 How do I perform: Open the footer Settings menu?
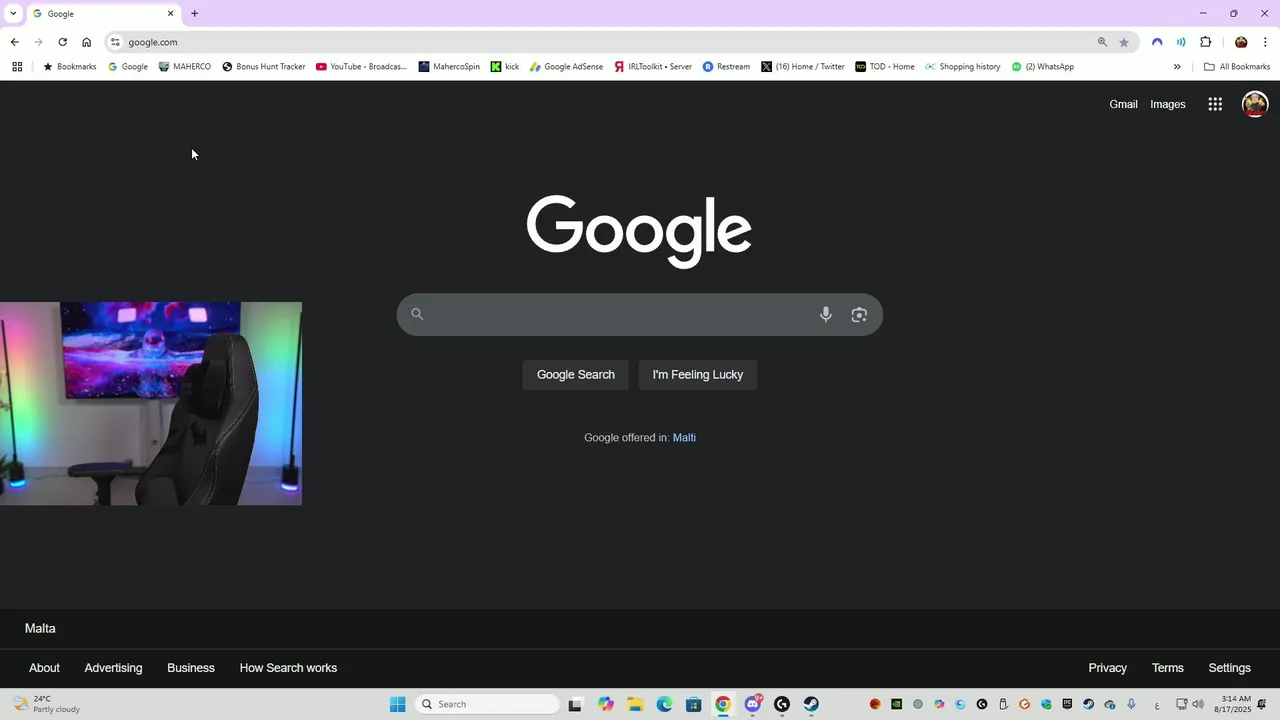pos(1229,668)
